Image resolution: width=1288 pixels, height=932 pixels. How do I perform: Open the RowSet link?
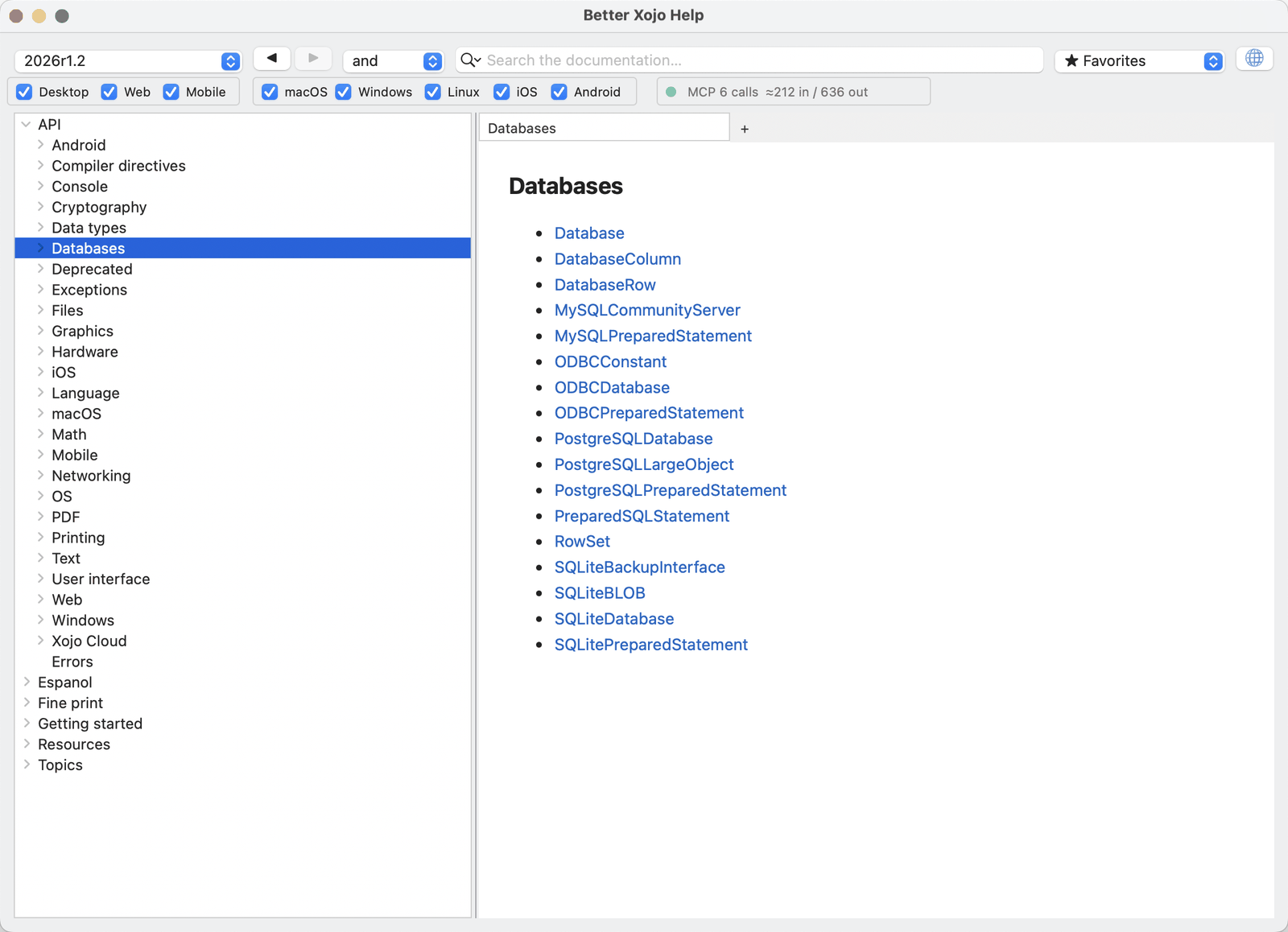[582, 542]
